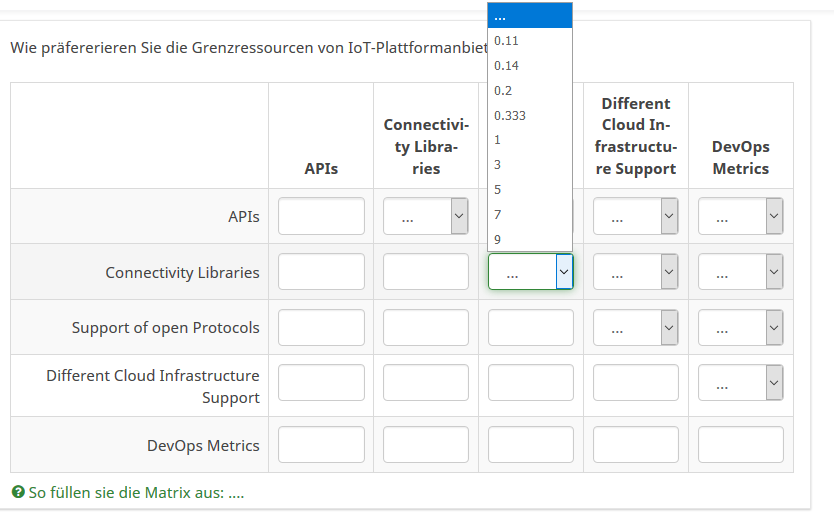
Task: Close Connectivity Libraries vs open Protocols dropdown
Action: [x=530, y=272]
